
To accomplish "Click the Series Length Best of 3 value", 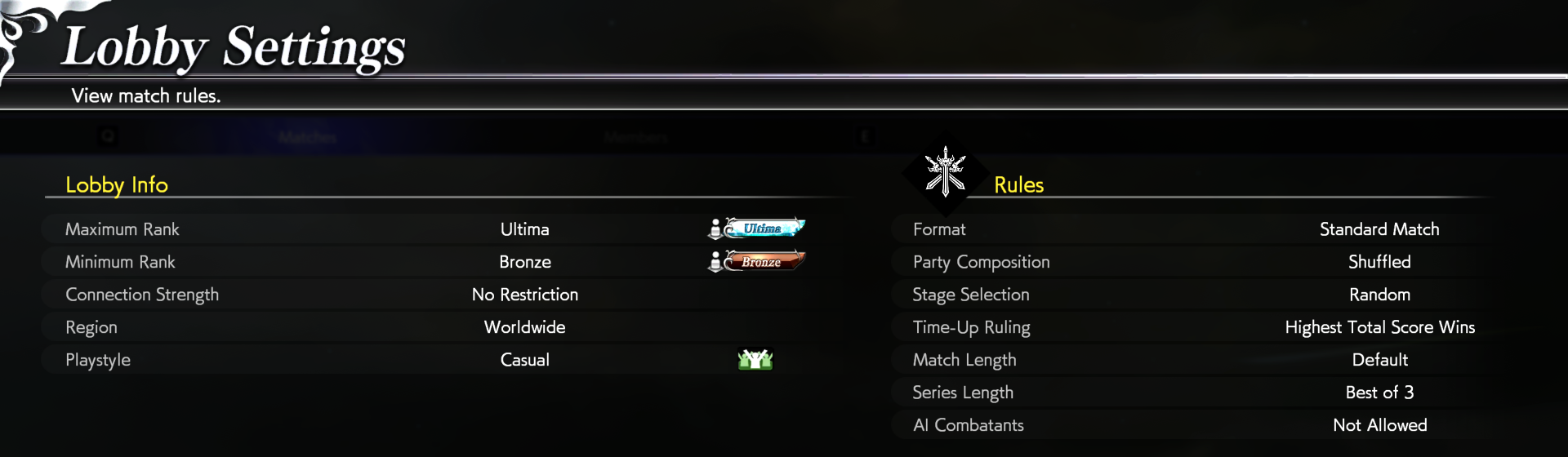I will tap(1379, 393).
